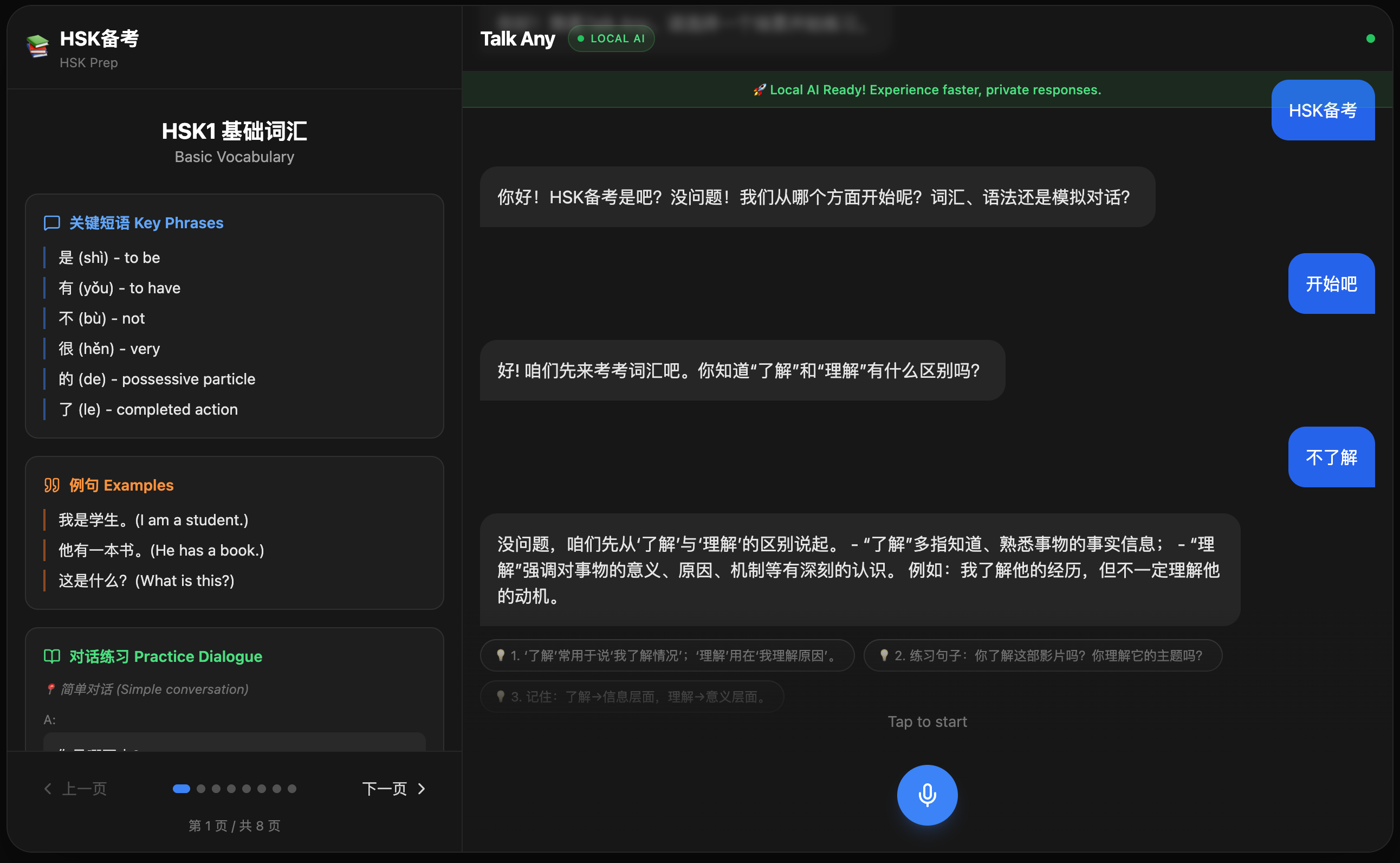Viewport: 1400px width, 863px height.
Task: Choose suggestion 3 记住 chip
Action: [x=632, y=697]
